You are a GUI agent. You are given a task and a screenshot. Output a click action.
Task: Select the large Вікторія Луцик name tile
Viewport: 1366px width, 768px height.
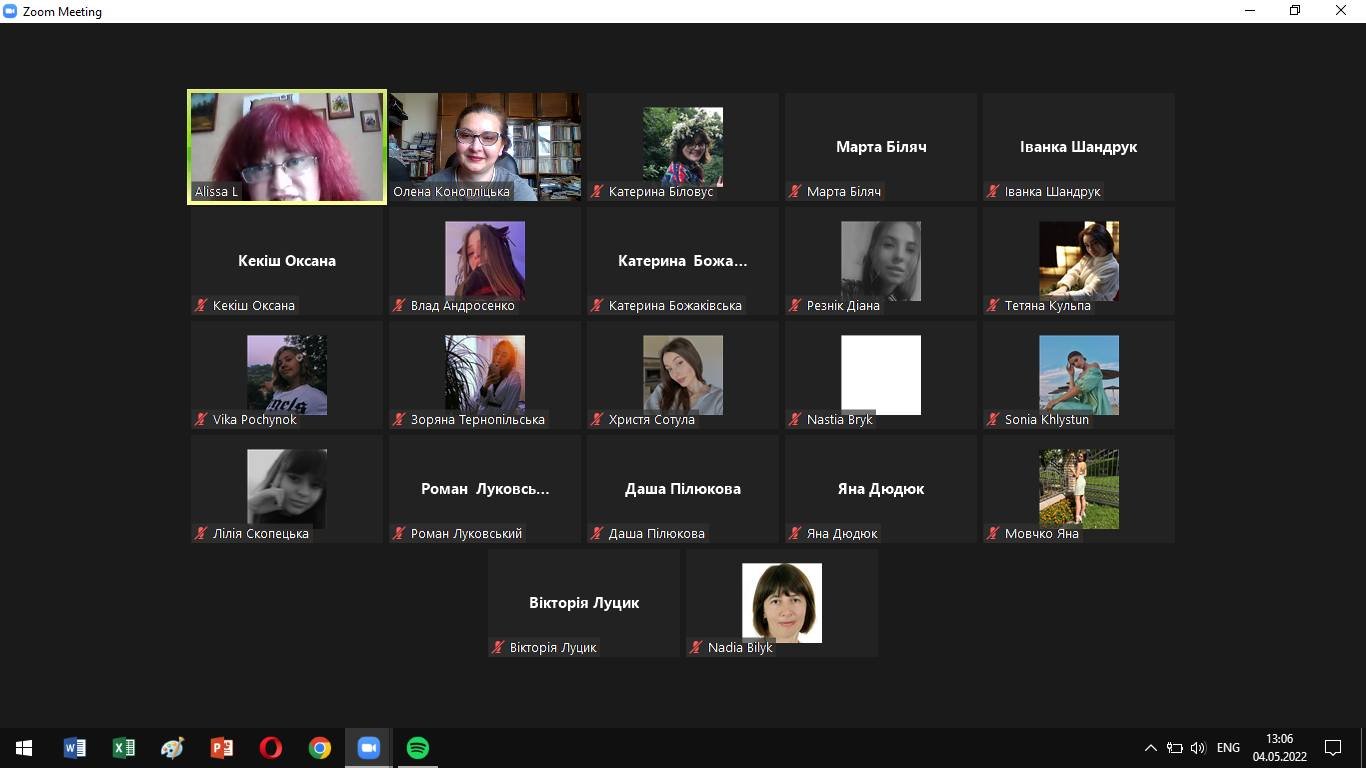tap(584, 603)
